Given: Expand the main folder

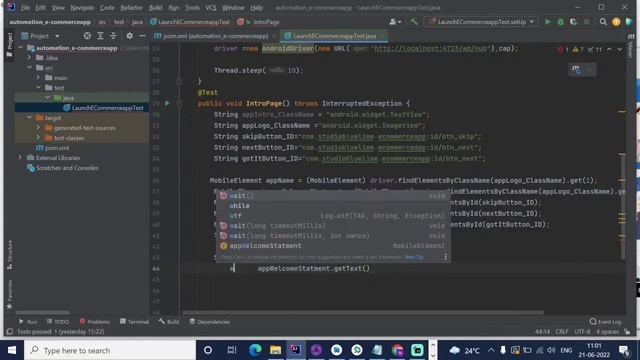Looking at the screenshot, I should tap(38, 78).
